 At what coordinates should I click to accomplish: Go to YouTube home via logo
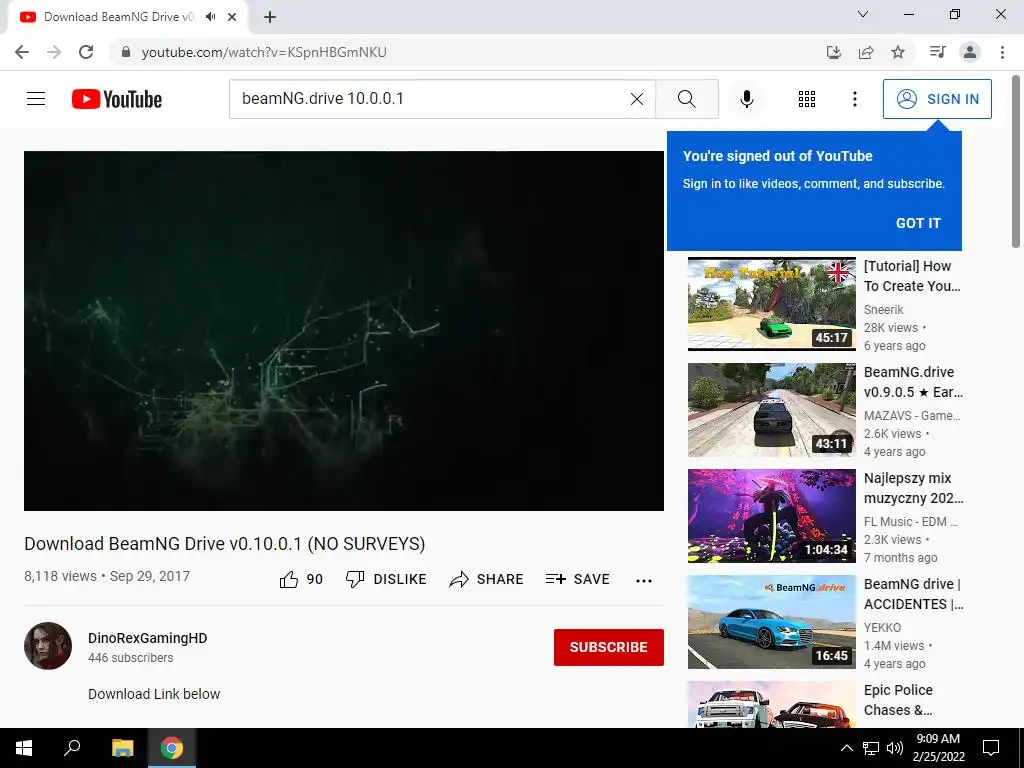(x=117, y=99)
